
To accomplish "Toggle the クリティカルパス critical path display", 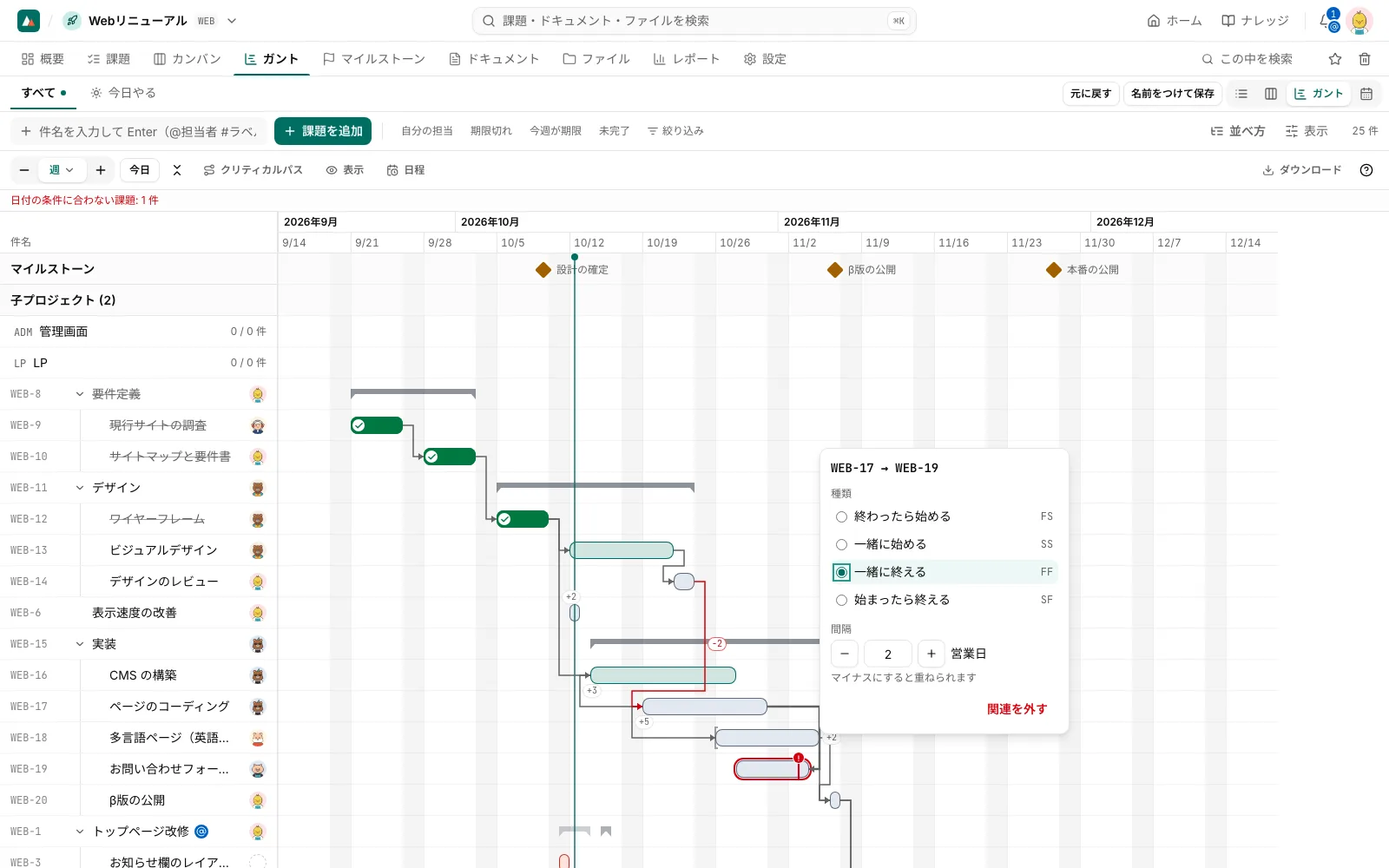I will pos(253,170).
